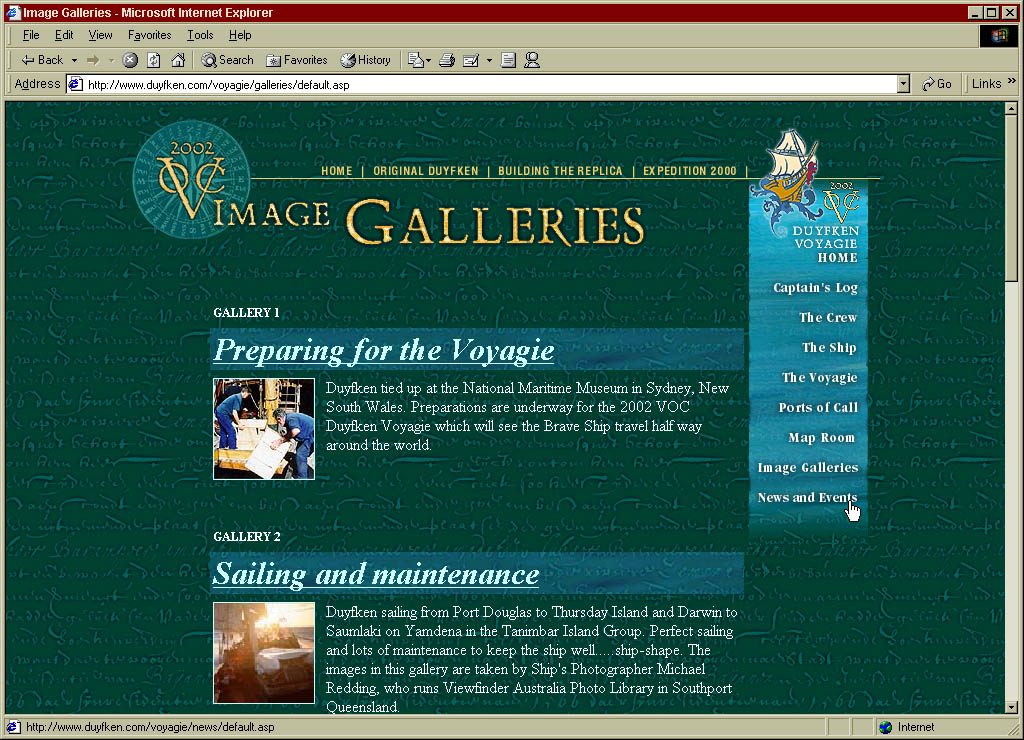1024x740 pixels.
Task: Follow the HOME link in top navigation
Action: 336,171
